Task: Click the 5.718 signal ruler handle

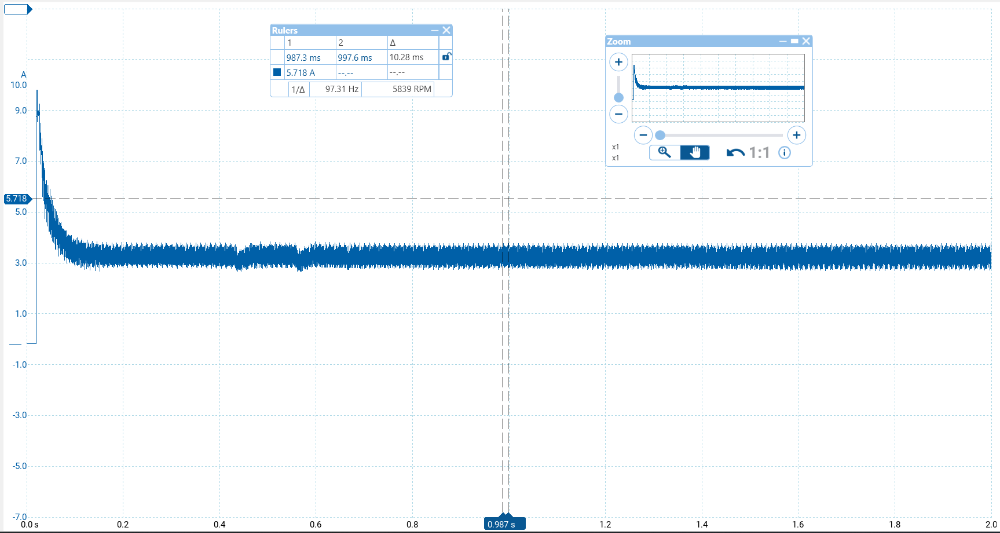Action: click(x=16, y=199)
